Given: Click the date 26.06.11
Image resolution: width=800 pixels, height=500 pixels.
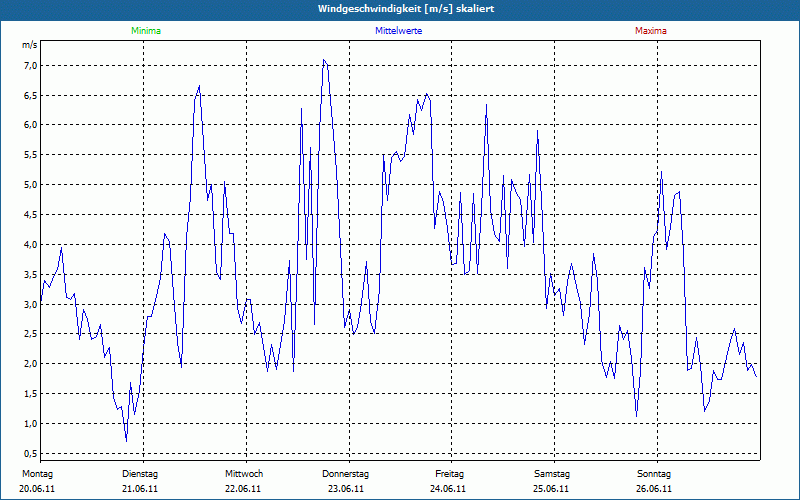Looking at the screenshot, I should click(x=654, y=489).
